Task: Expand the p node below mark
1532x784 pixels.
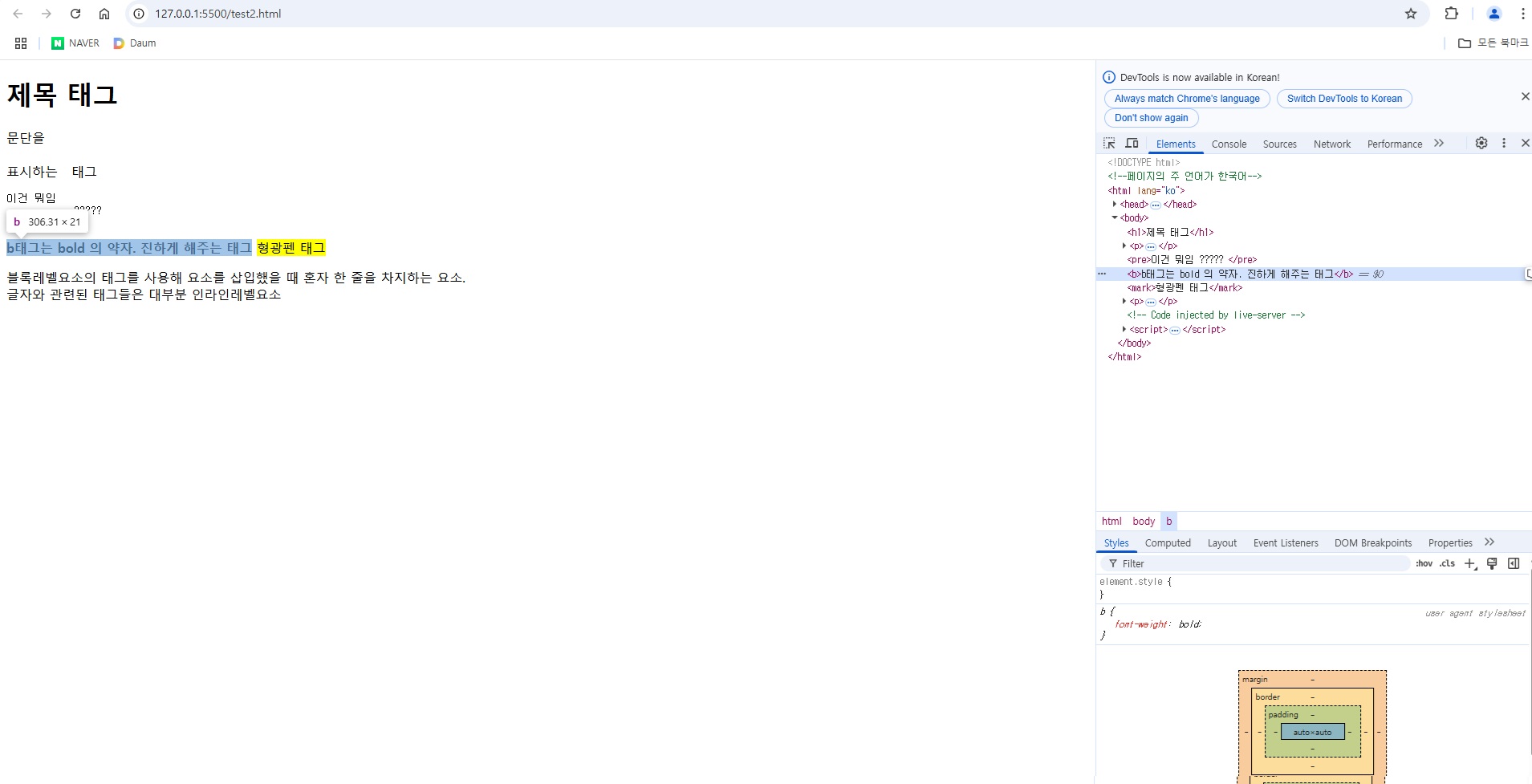Action: tap(1124, 301)
